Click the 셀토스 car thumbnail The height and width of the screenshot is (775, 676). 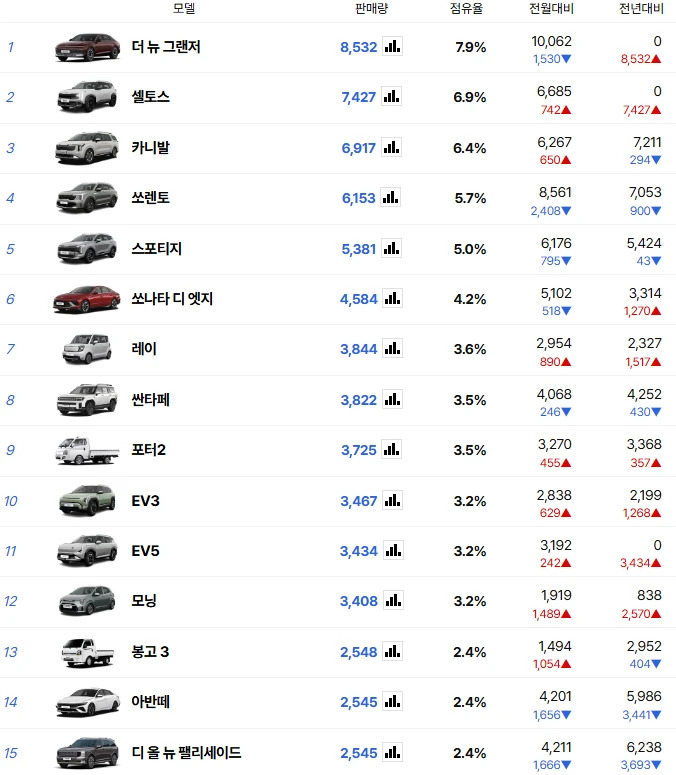(87, 96)
